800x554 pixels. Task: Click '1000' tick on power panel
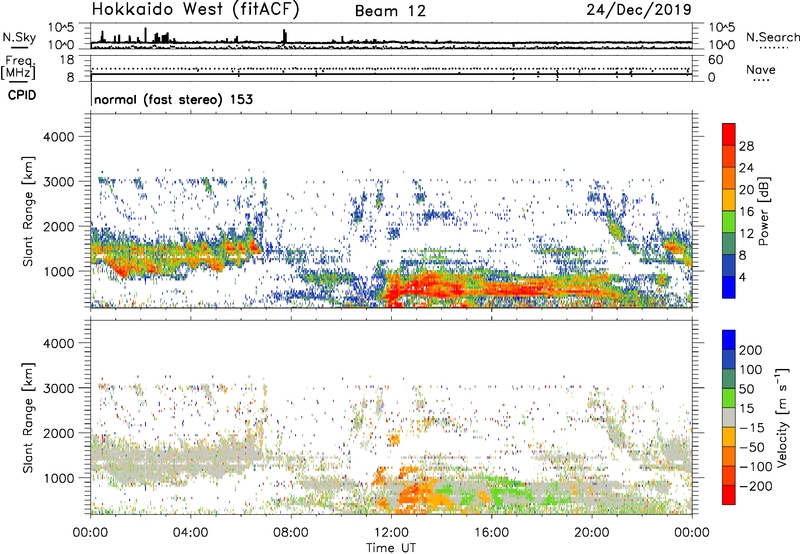click(x=59, y=271)
